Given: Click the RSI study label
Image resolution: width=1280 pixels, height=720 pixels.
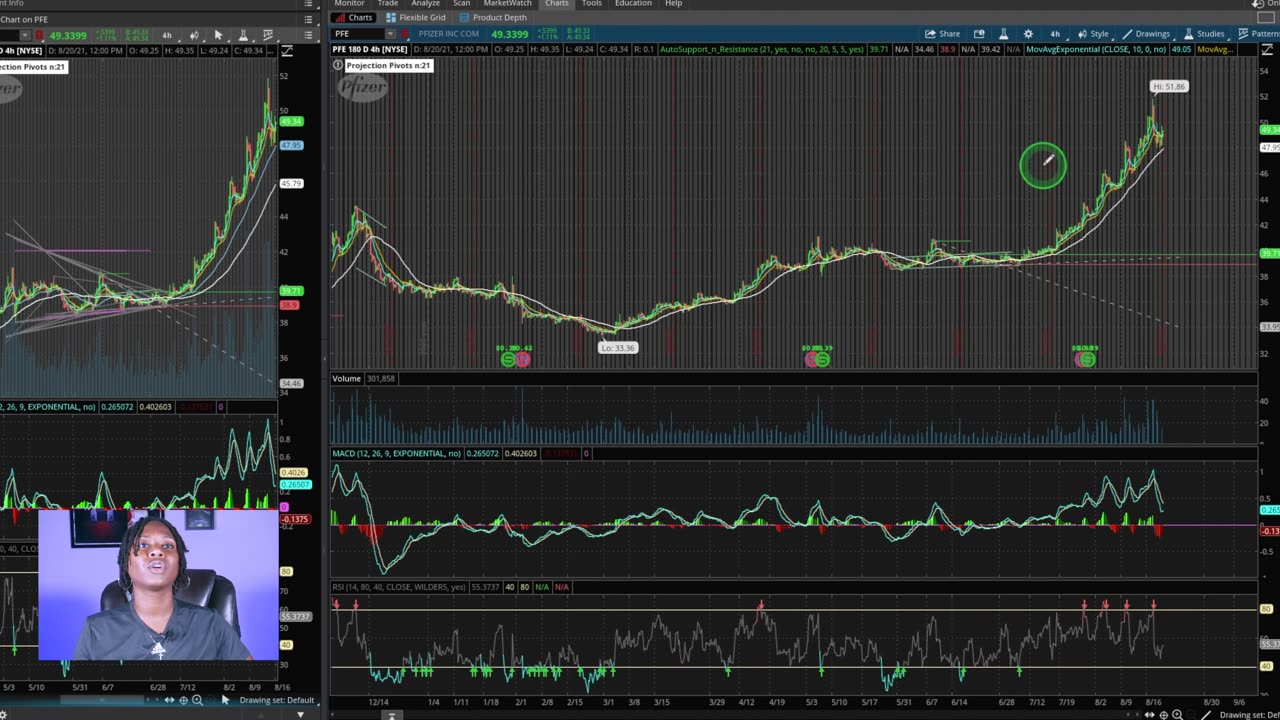Looking at the screenshot, I should click(x=399, y=587).
